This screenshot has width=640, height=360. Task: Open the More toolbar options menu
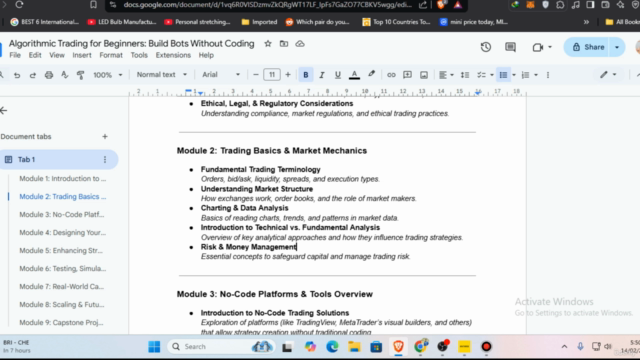pyautogui.click(x=548, y=75)
